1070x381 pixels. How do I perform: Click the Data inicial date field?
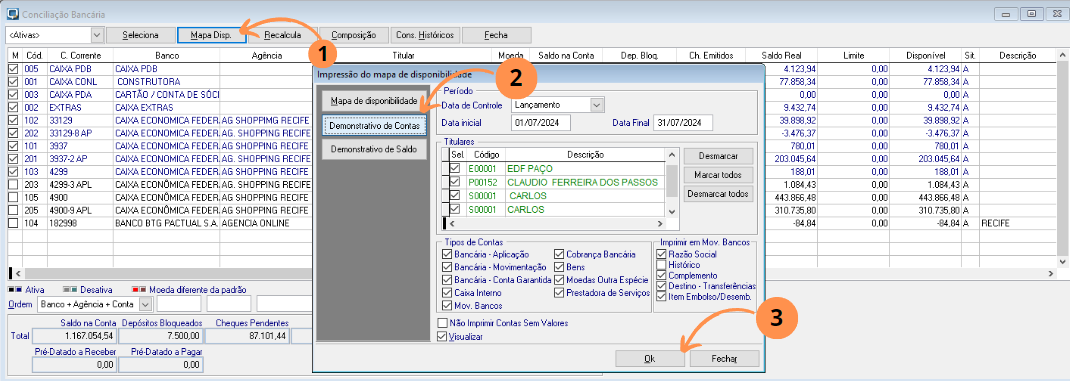[x=540, y=123]
